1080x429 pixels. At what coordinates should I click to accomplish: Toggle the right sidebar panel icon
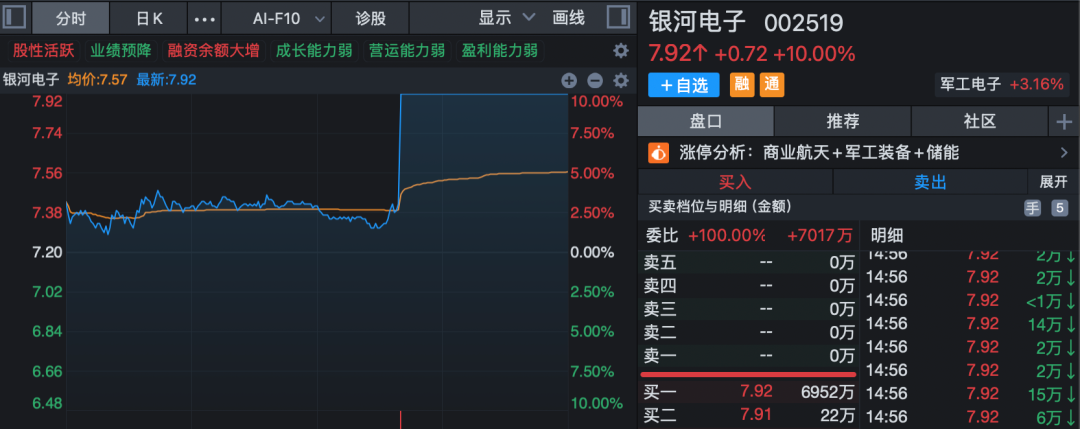[x=618, y=18]
